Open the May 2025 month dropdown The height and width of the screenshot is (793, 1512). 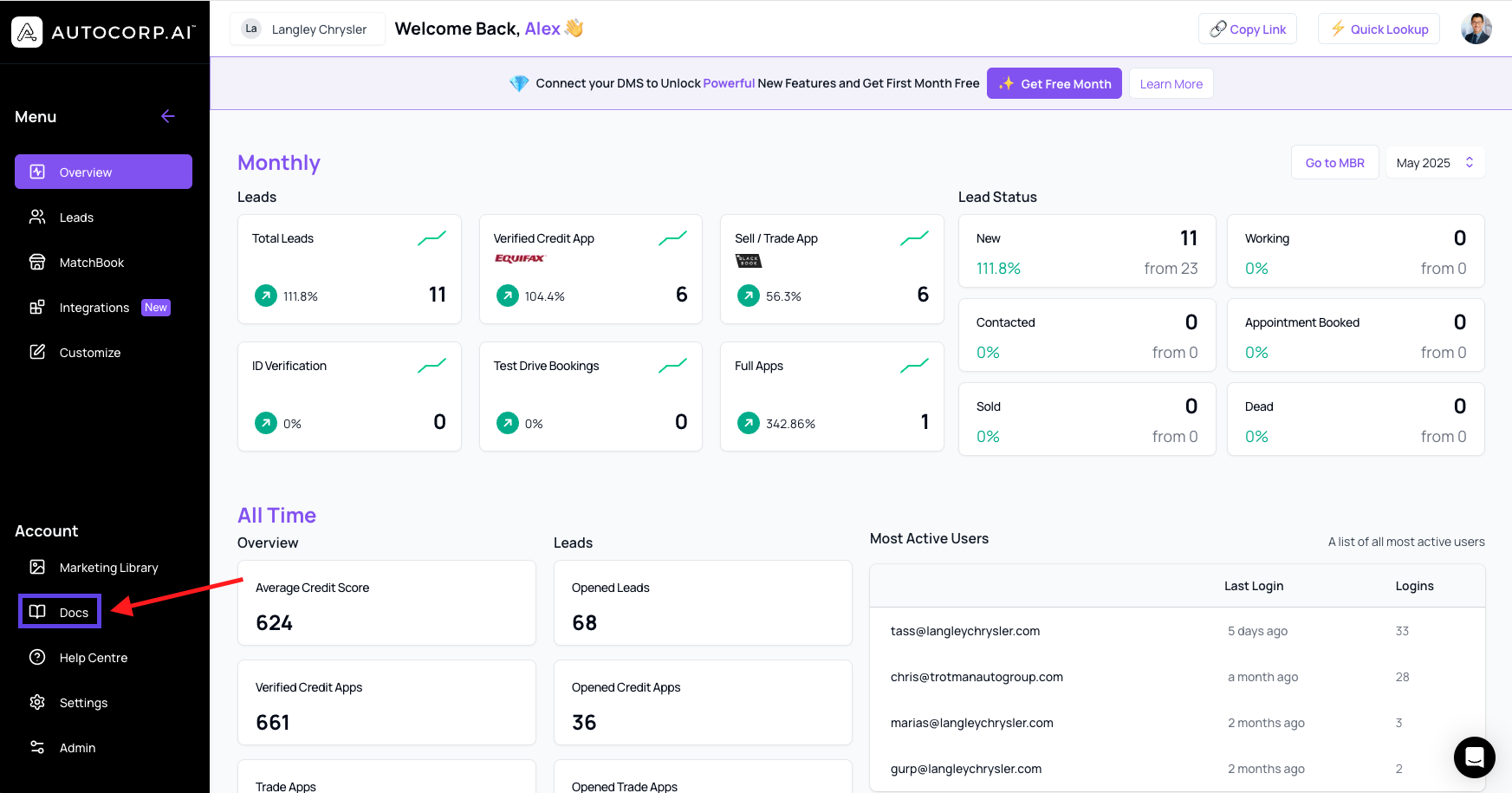[1434, 163]
